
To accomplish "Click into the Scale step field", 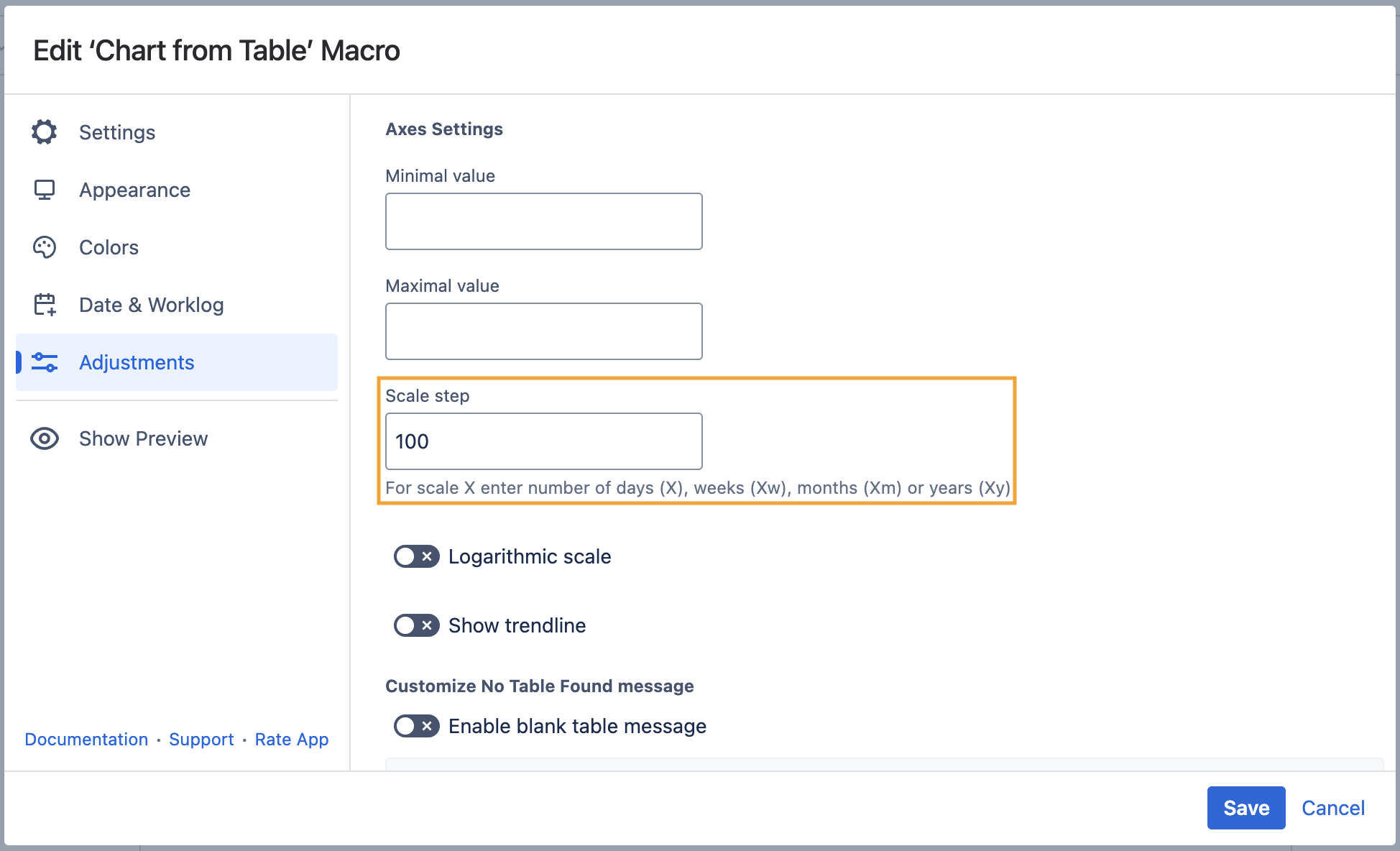I will tap(543, 441).
